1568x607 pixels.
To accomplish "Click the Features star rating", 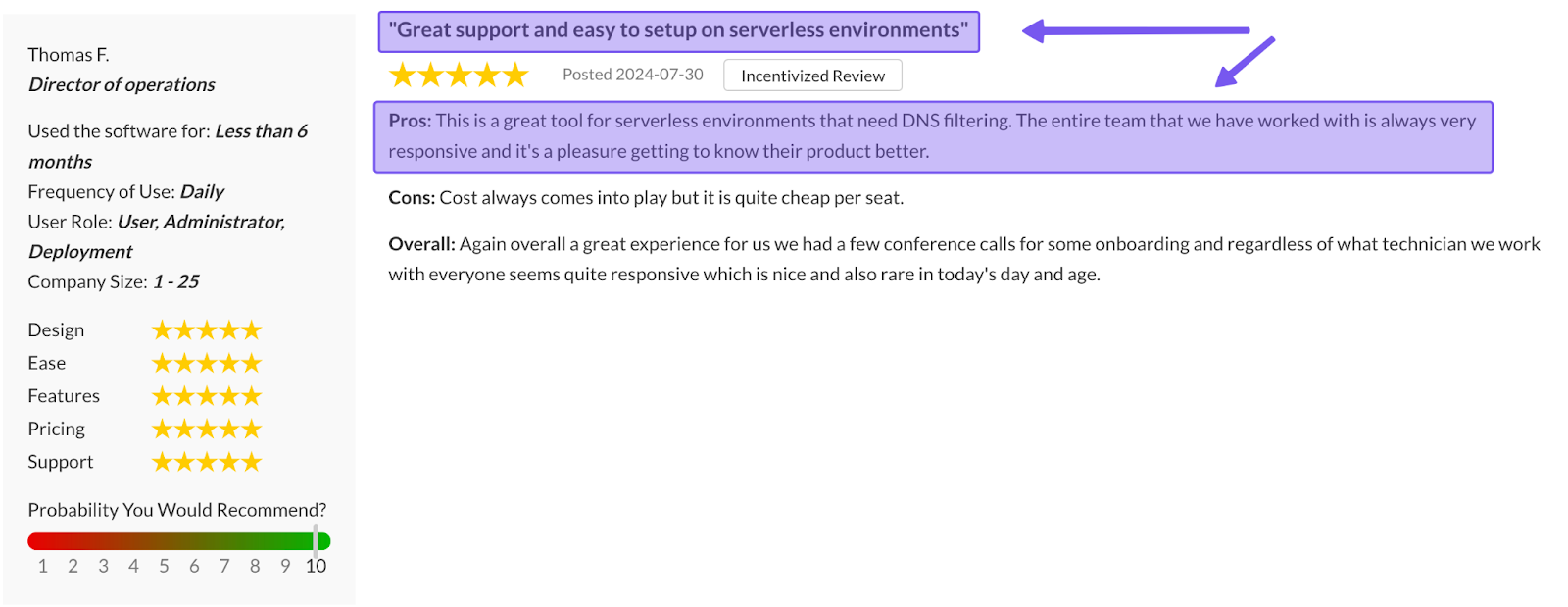I will click(x=207, y=396).
